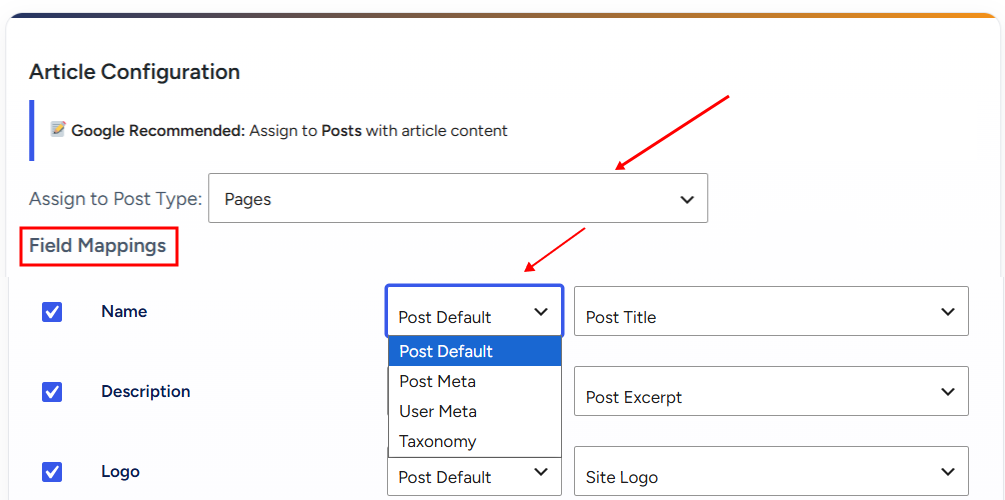This screenshot has height=500, width=1005.
Task: Expand the Post Excerpt dropdown
Action: point(771,391)
